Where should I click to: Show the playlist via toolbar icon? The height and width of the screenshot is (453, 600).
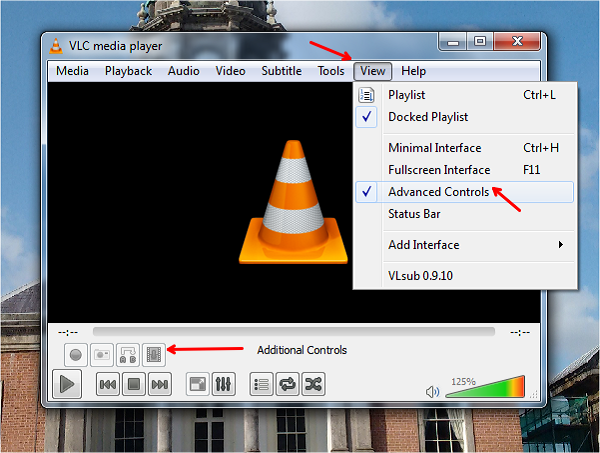coord(261,384)
